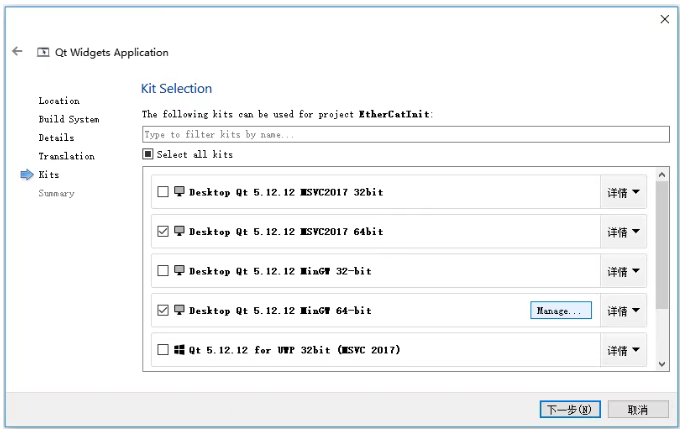Click the kit list scrollbar thumb
Viewport: 685px width, 433px height.
(x=662, y=245)
